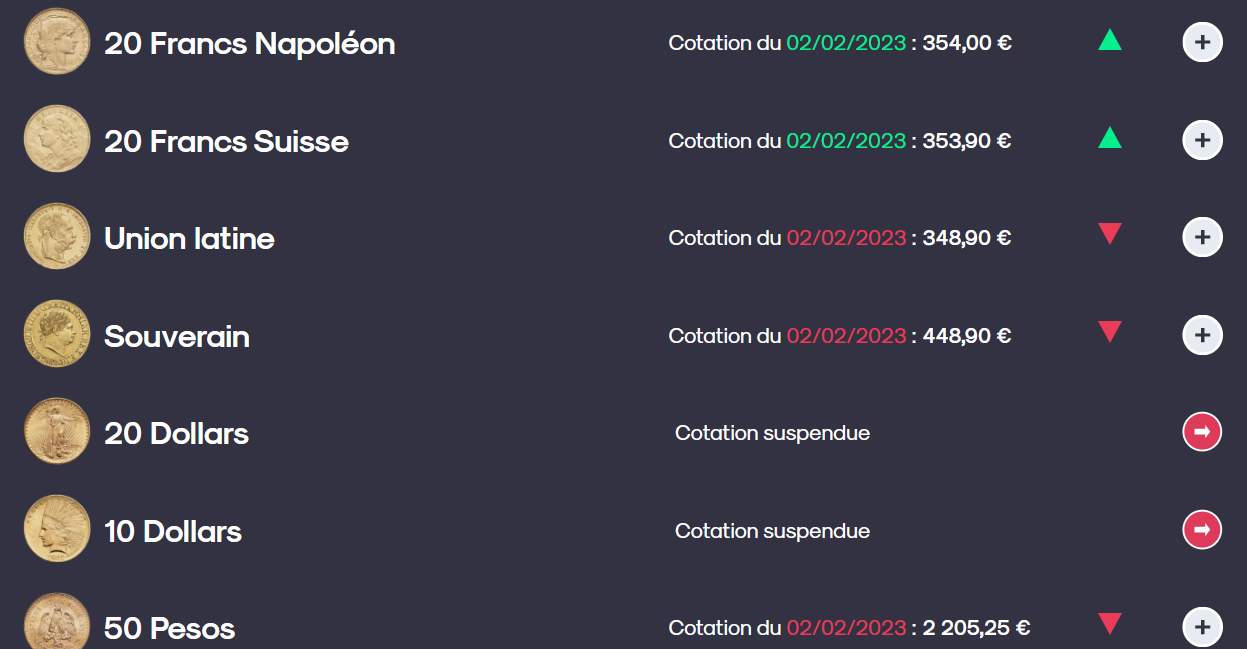Open 10 Dollars via red arrow icon
Viewport: 1247px width, 649px height.
point(1202,530)
